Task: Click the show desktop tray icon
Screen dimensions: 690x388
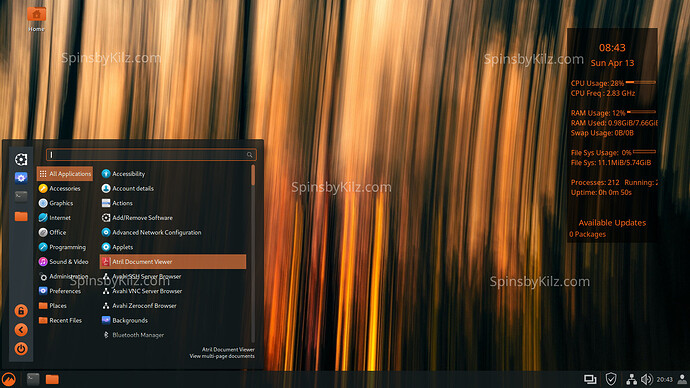Action: [590, 379]
